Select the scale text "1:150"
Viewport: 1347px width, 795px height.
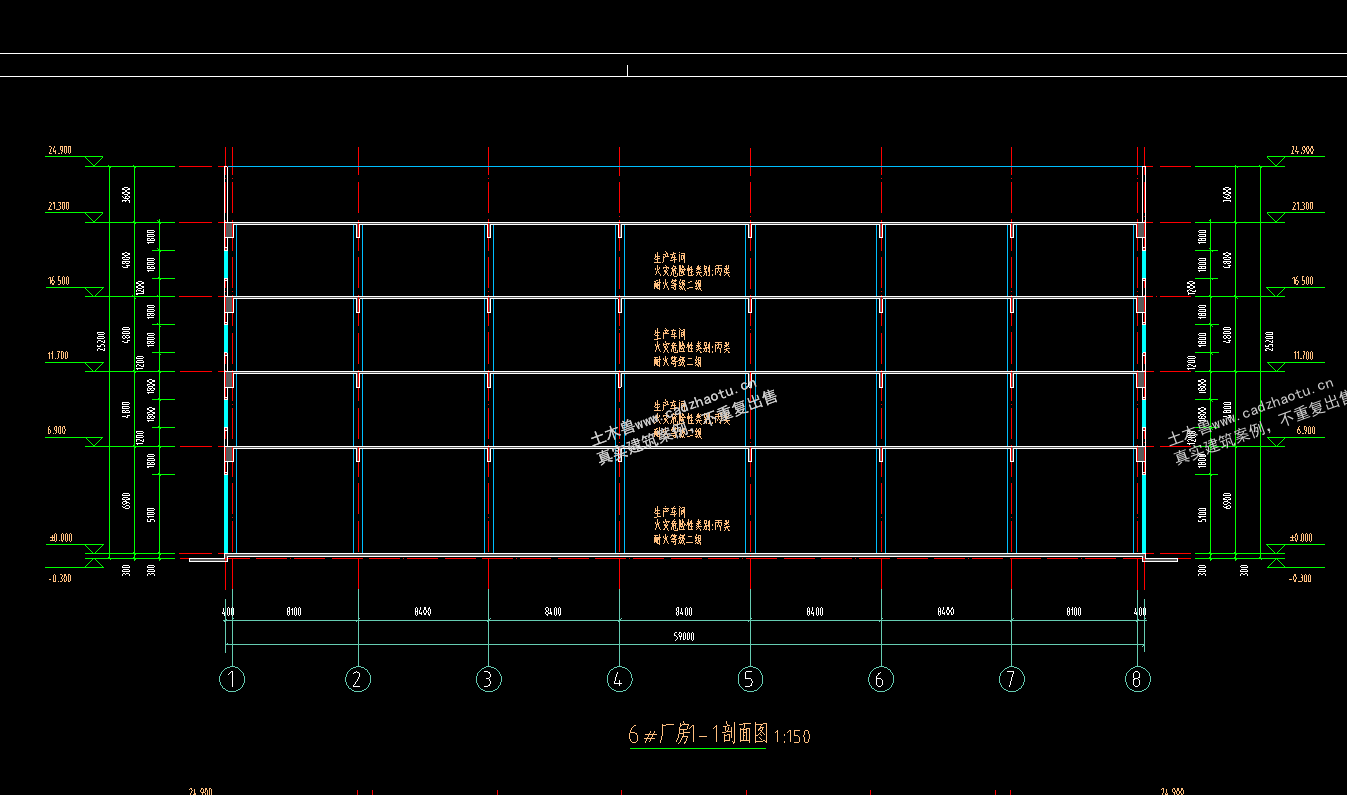[792, 737]
